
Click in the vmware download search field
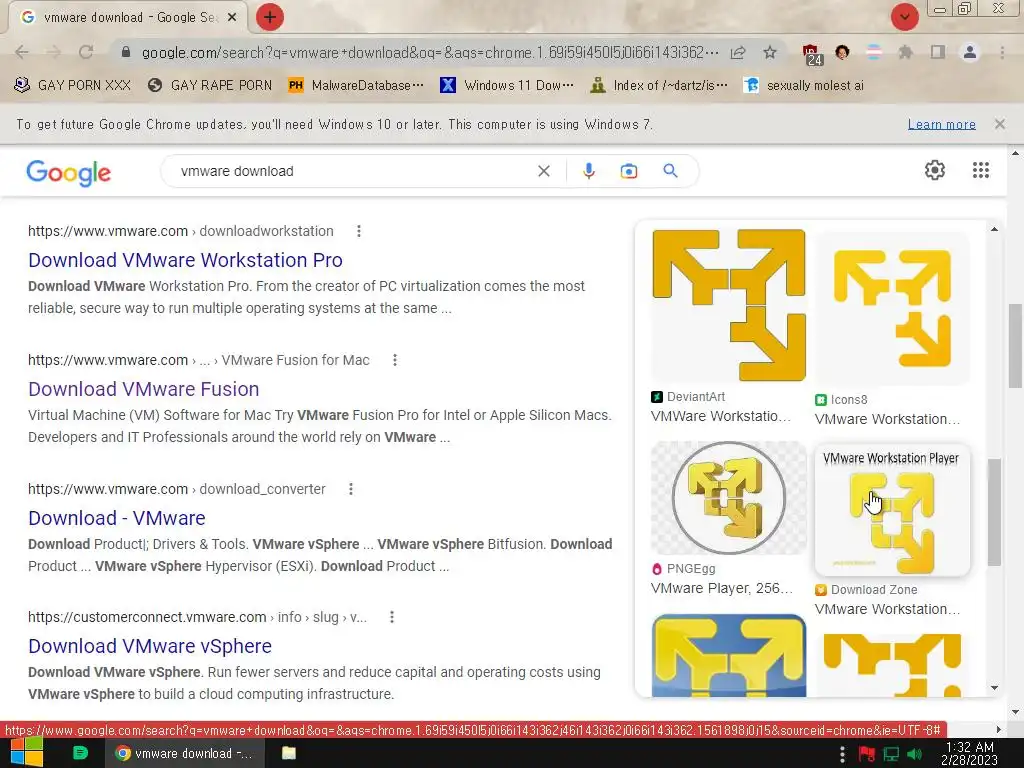coord(353,171)
